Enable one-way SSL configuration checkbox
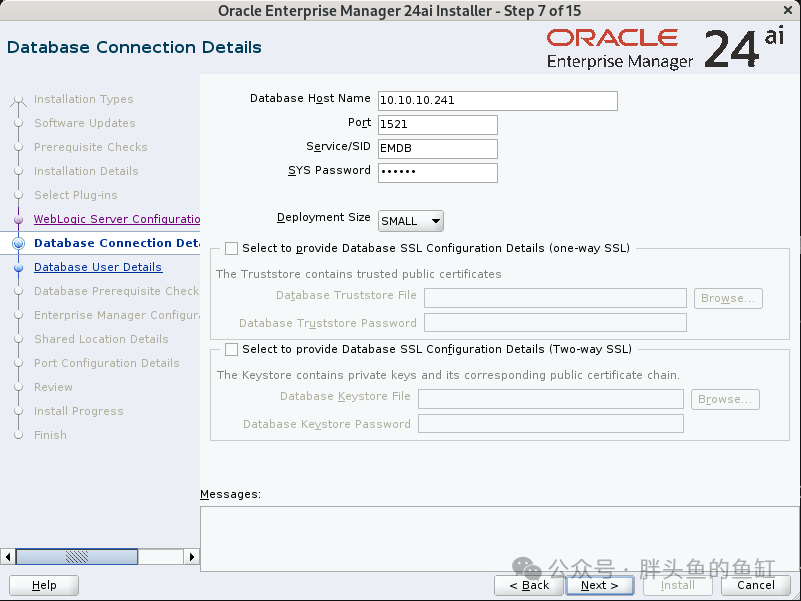 point(231,248)
